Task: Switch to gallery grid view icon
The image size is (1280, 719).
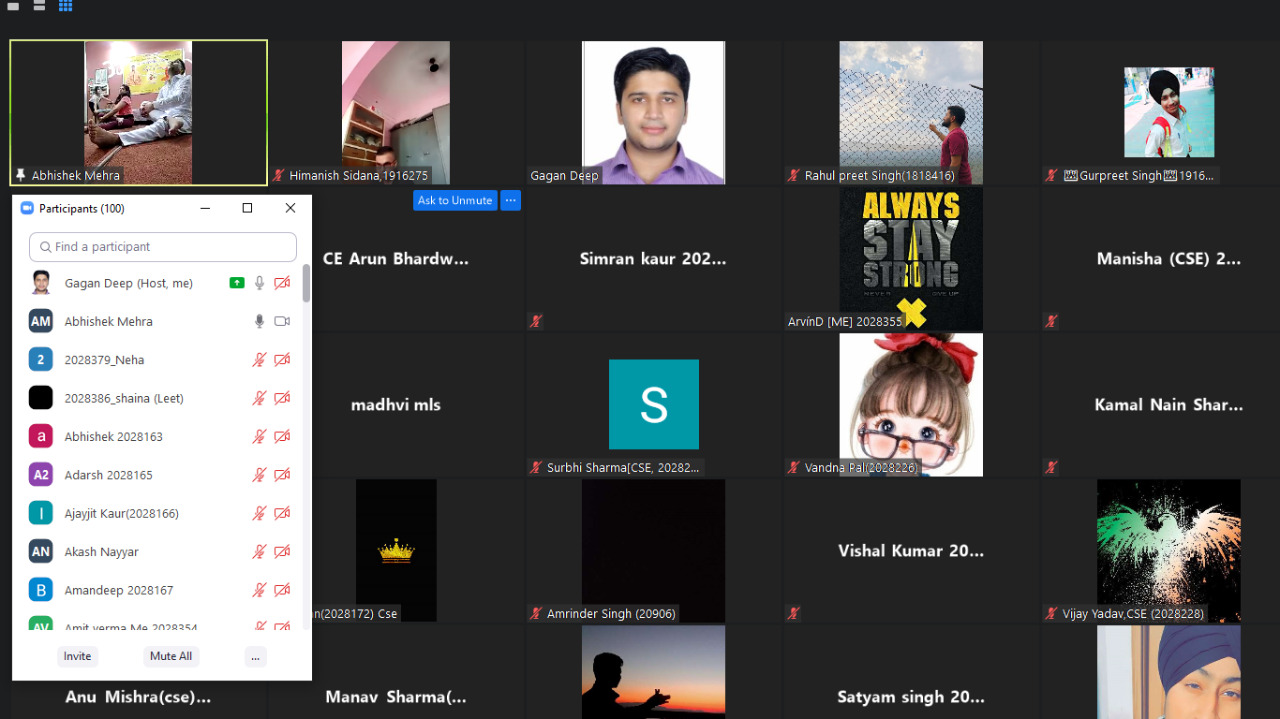Action: pyautogui.click(x=65, y=5)
